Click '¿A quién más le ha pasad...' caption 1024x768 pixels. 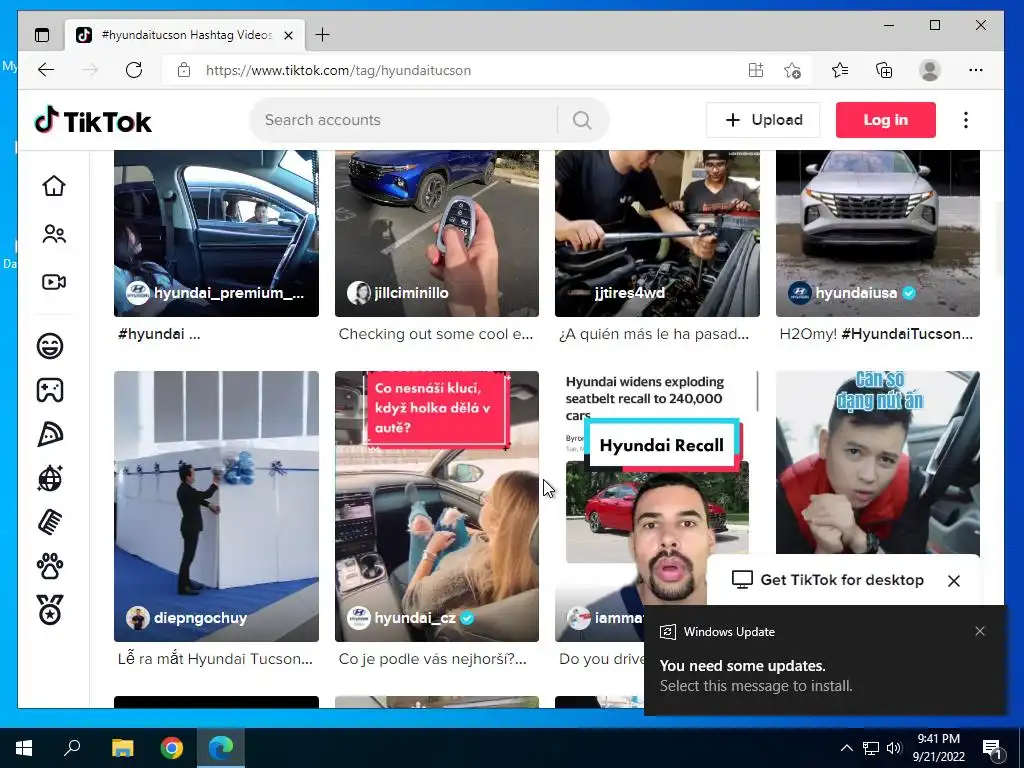click(654, 334)
